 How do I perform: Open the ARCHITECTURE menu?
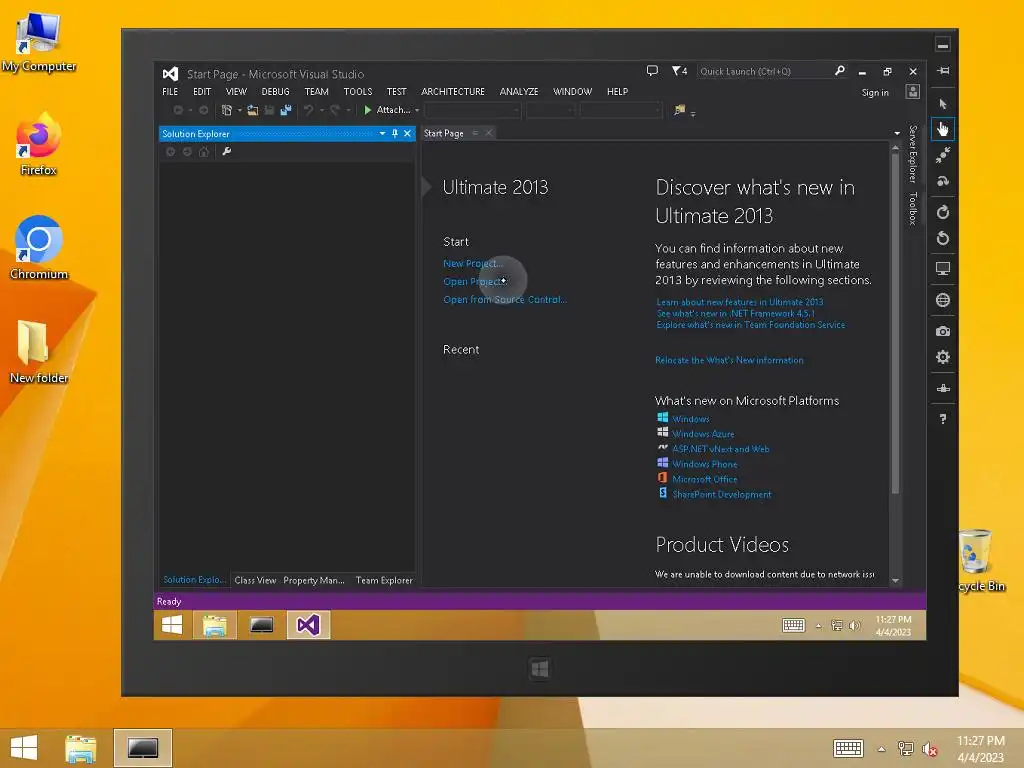click(453, 91)
